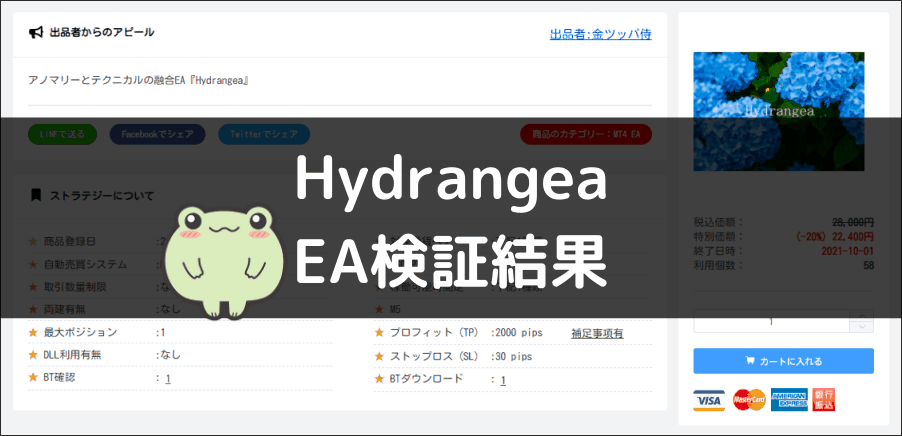902x436 pixels.
Task: Select the heading ストラテジーについて
Action: (x=102, y=196)
